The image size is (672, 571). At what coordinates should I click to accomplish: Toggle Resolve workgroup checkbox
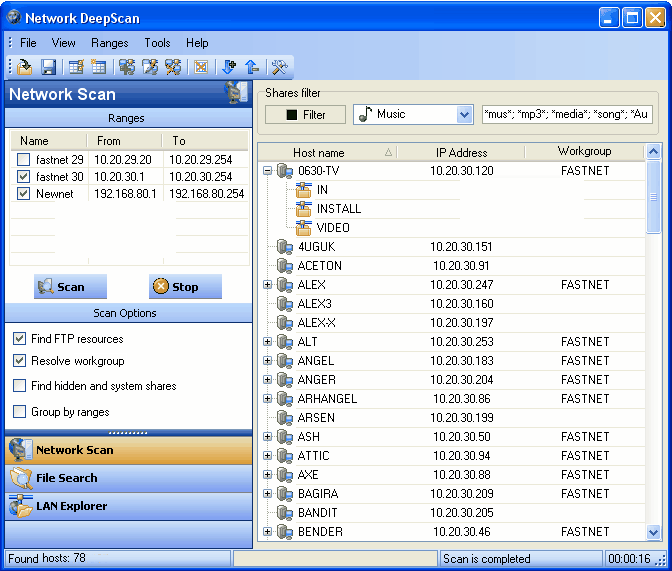[x=19, y=361]
